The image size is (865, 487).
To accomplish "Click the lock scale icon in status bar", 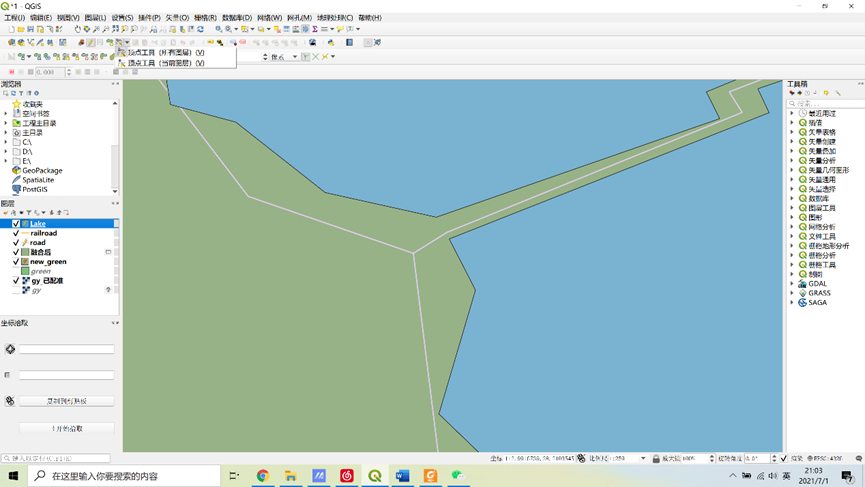I will [x=656, y=458].
